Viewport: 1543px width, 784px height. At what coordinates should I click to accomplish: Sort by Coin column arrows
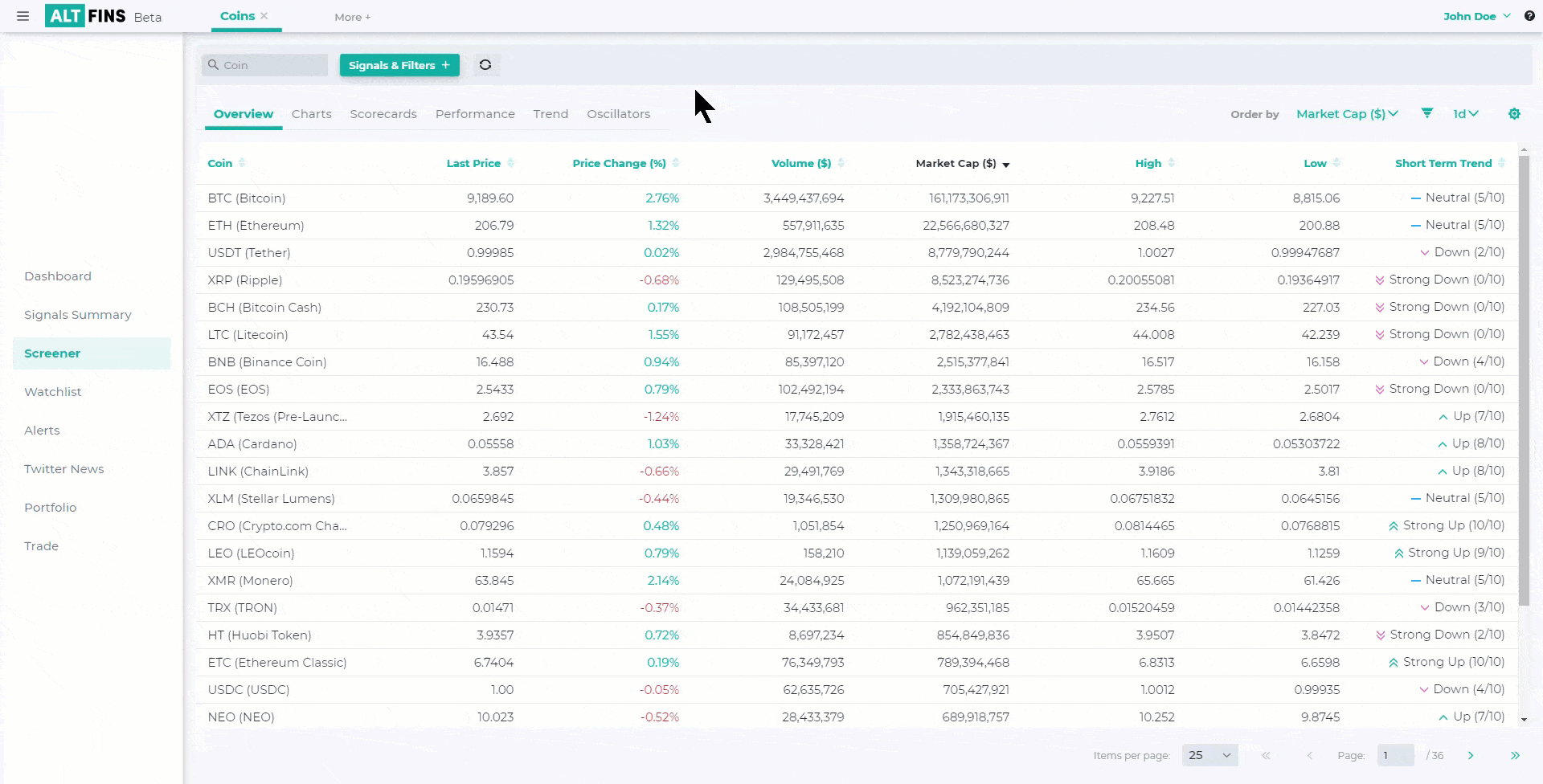point(242,163)
